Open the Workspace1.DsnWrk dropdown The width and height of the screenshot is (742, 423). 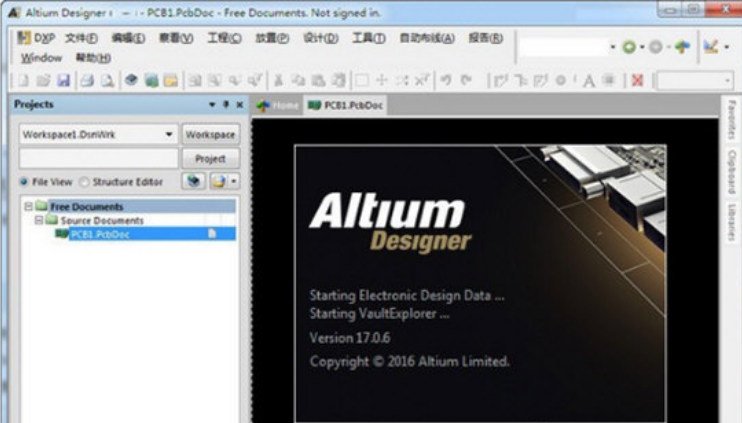point(169,134)
